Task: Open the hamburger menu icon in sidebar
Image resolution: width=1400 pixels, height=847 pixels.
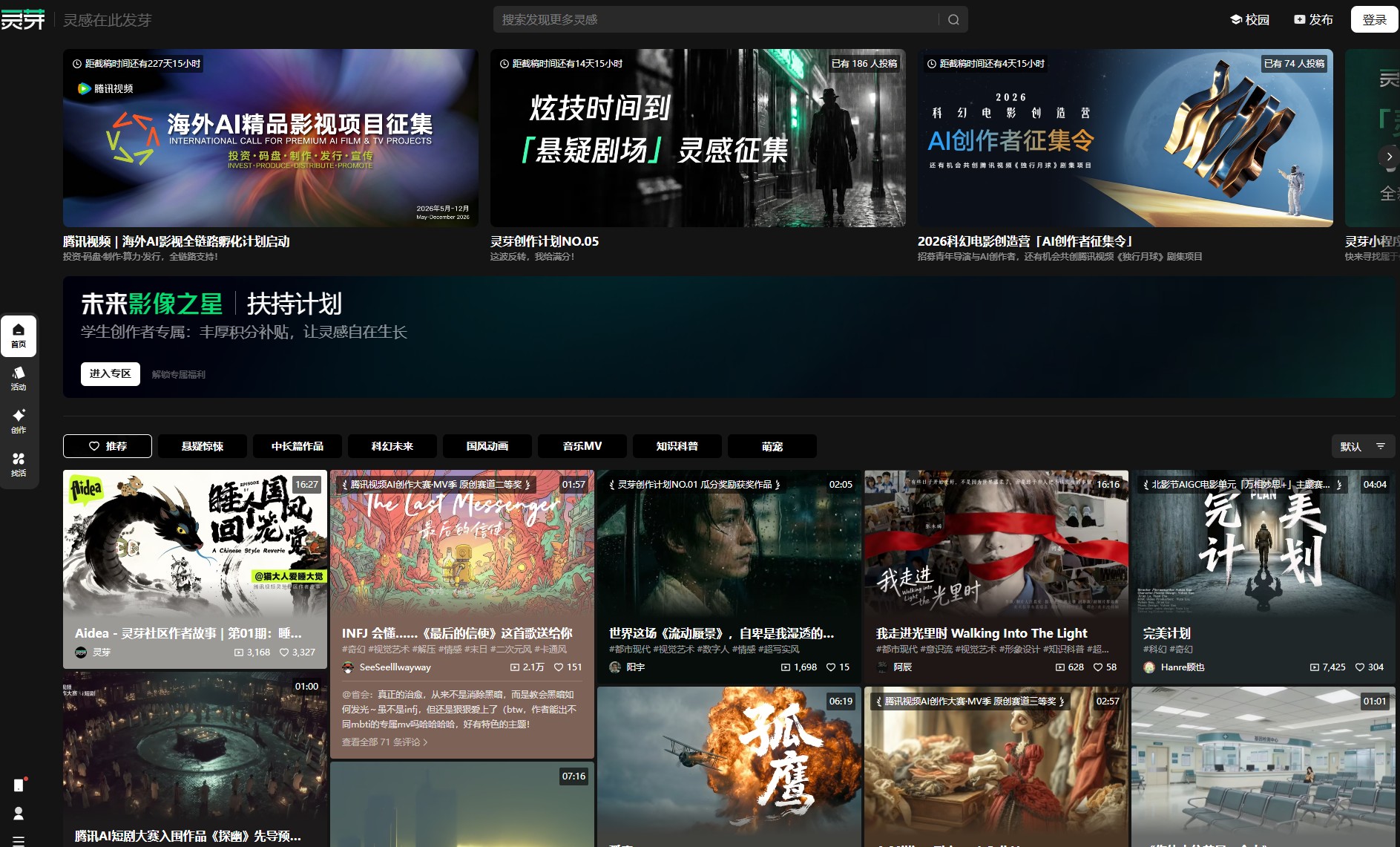Action: [x=19, y=841]
